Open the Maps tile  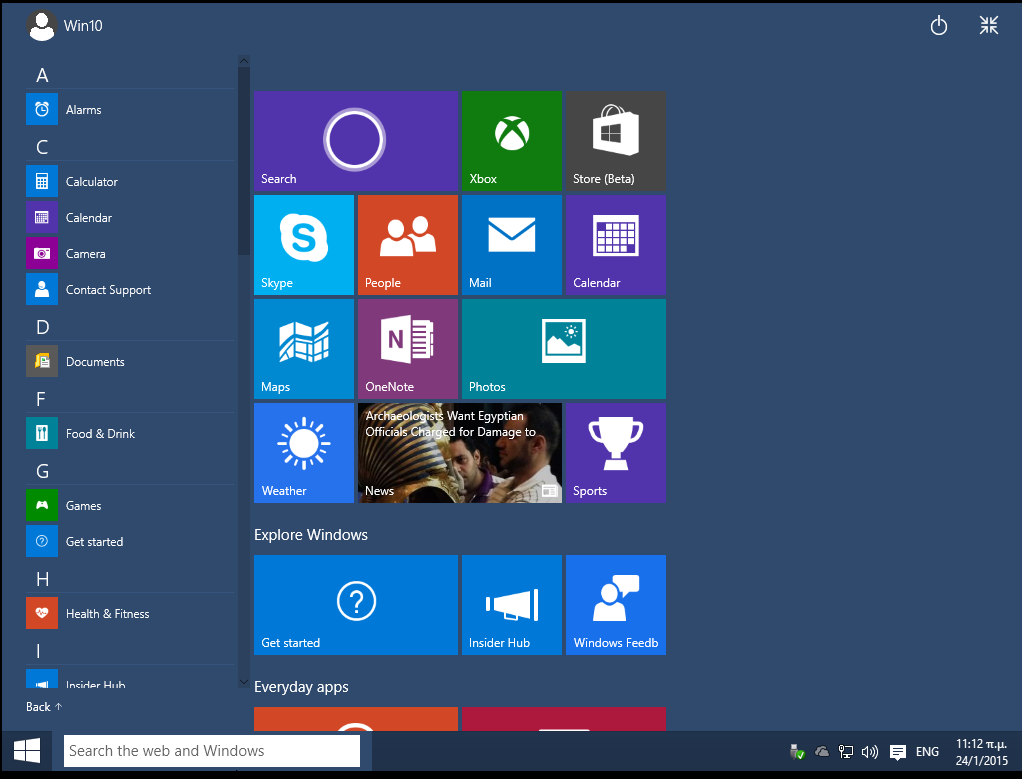pyautogui.click(x=304, y=349)
